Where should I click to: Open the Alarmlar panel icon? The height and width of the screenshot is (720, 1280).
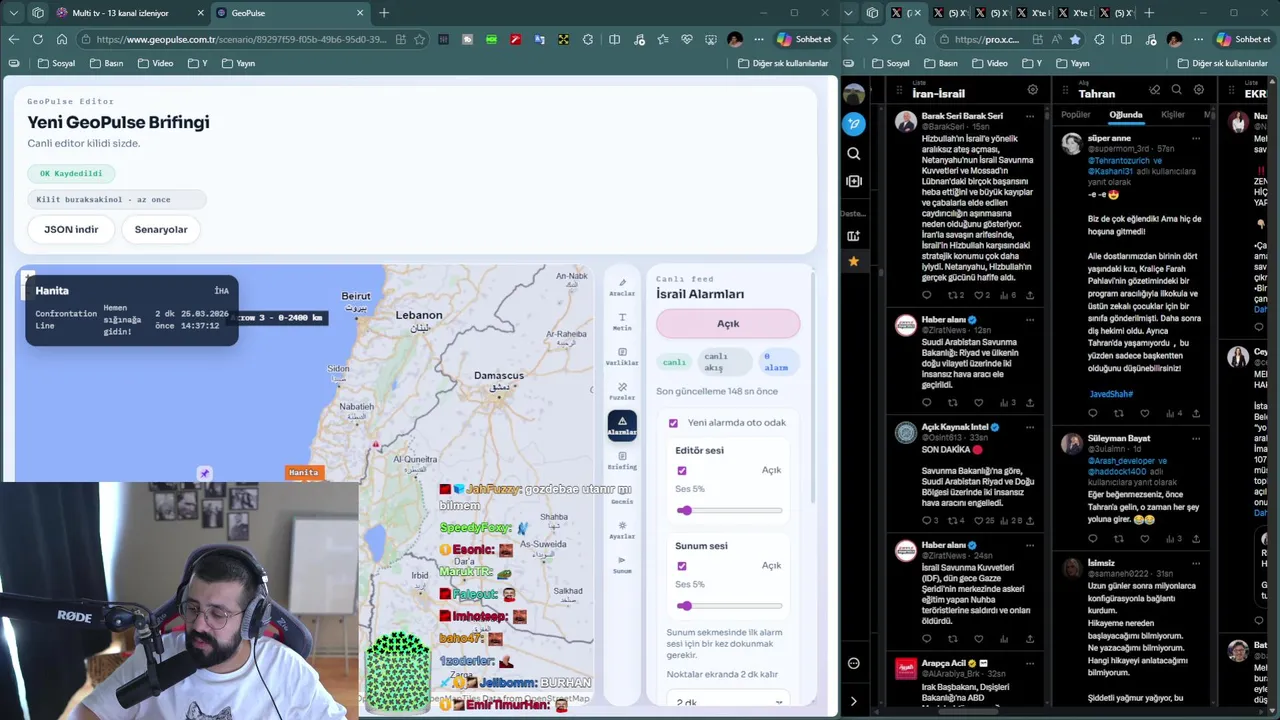coord(622,426)
